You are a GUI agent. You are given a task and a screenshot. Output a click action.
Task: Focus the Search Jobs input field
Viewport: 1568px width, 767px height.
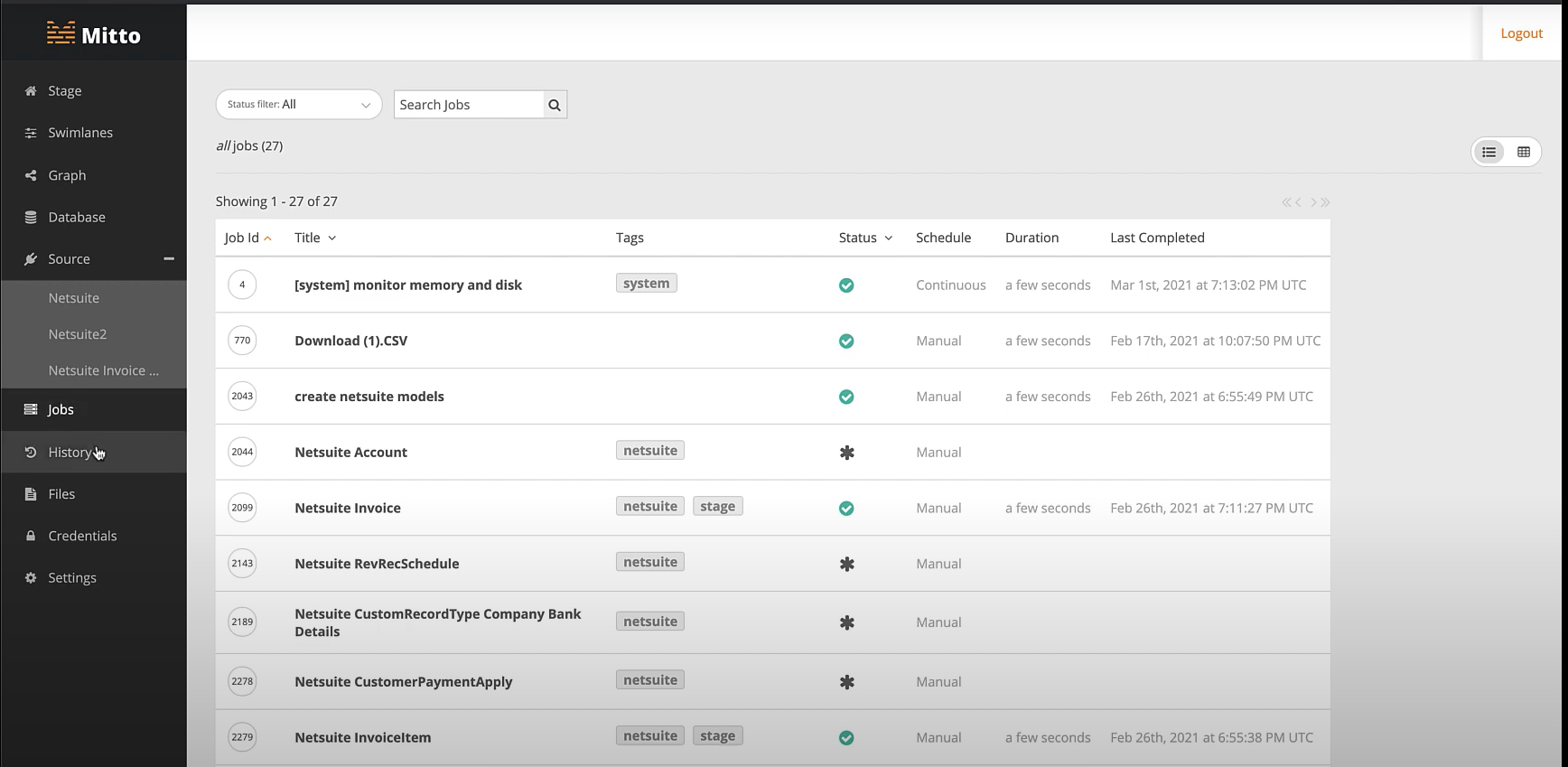pyautogui.click(x=469, y=105)
